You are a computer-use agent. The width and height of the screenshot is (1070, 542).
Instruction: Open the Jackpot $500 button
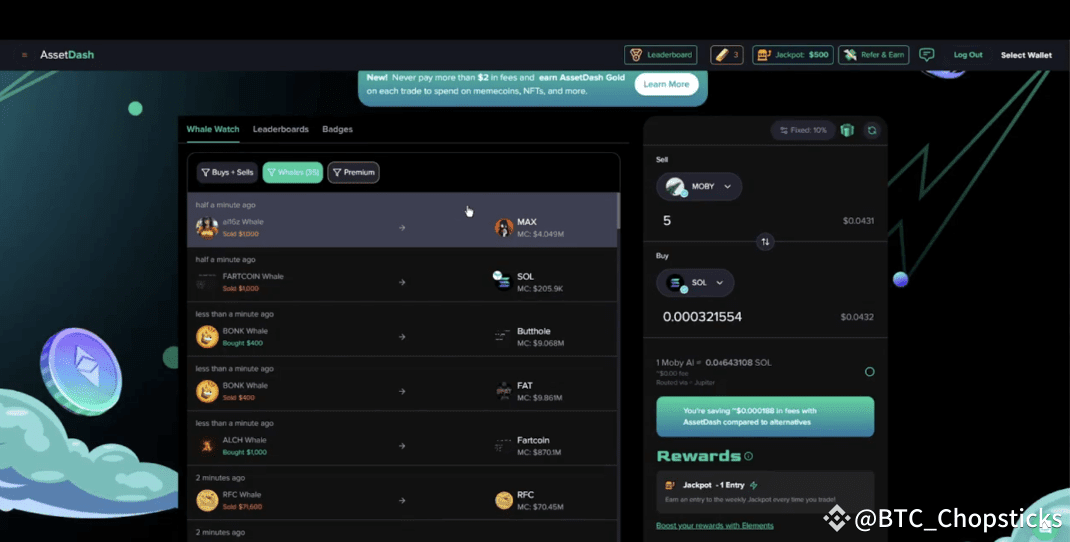click(x=793, y=55)
